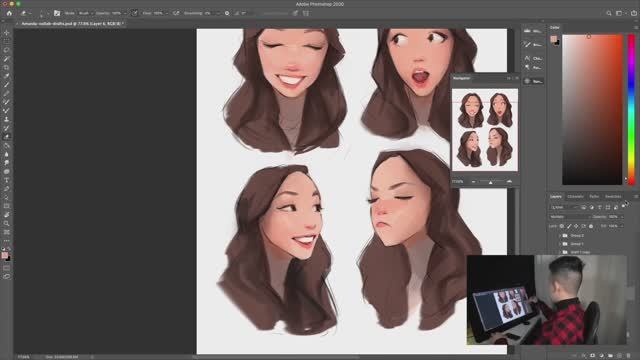Switch to the Layers tab

556,196
